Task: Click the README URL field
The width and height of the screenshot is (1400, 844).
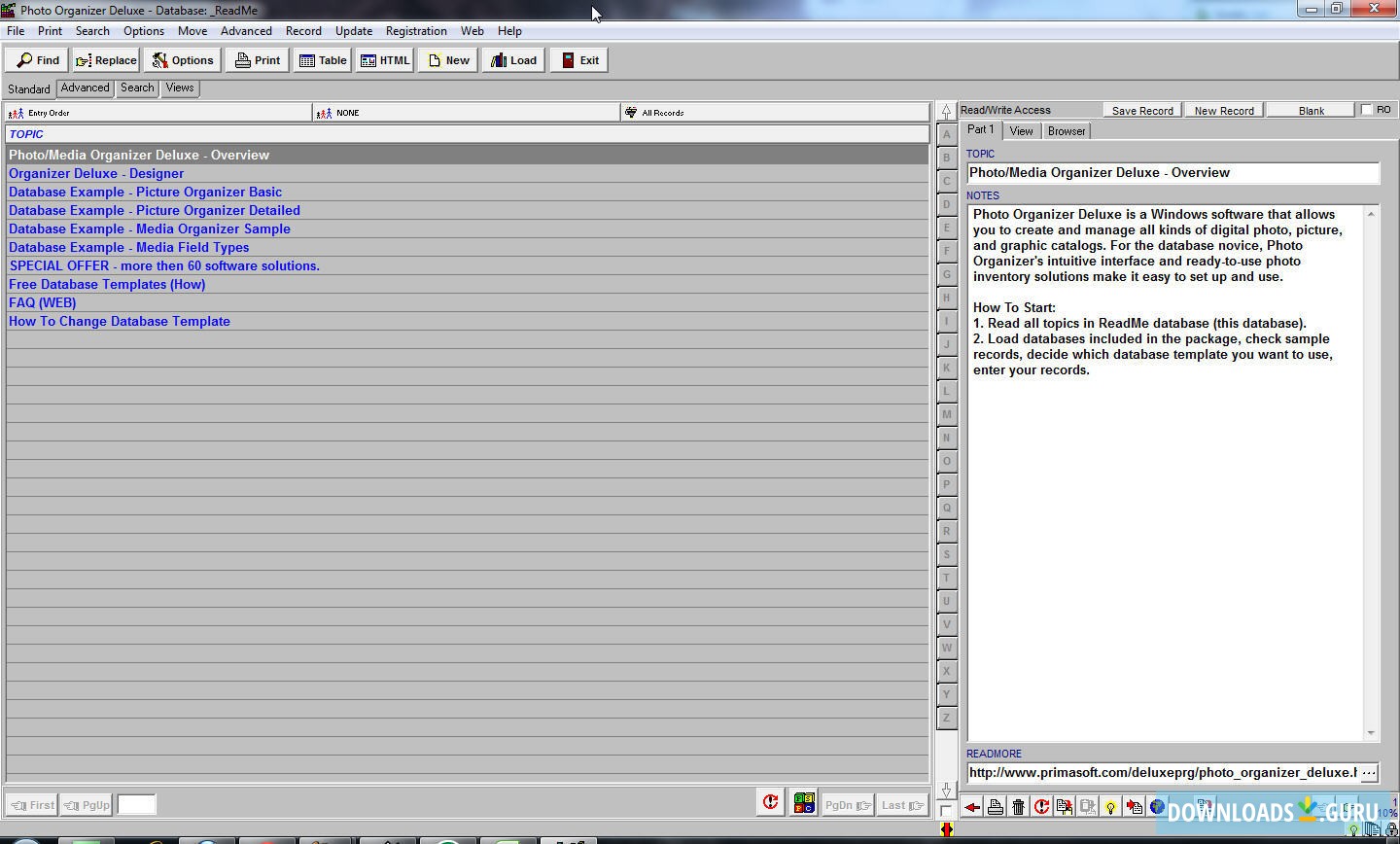Action: 1163,773
